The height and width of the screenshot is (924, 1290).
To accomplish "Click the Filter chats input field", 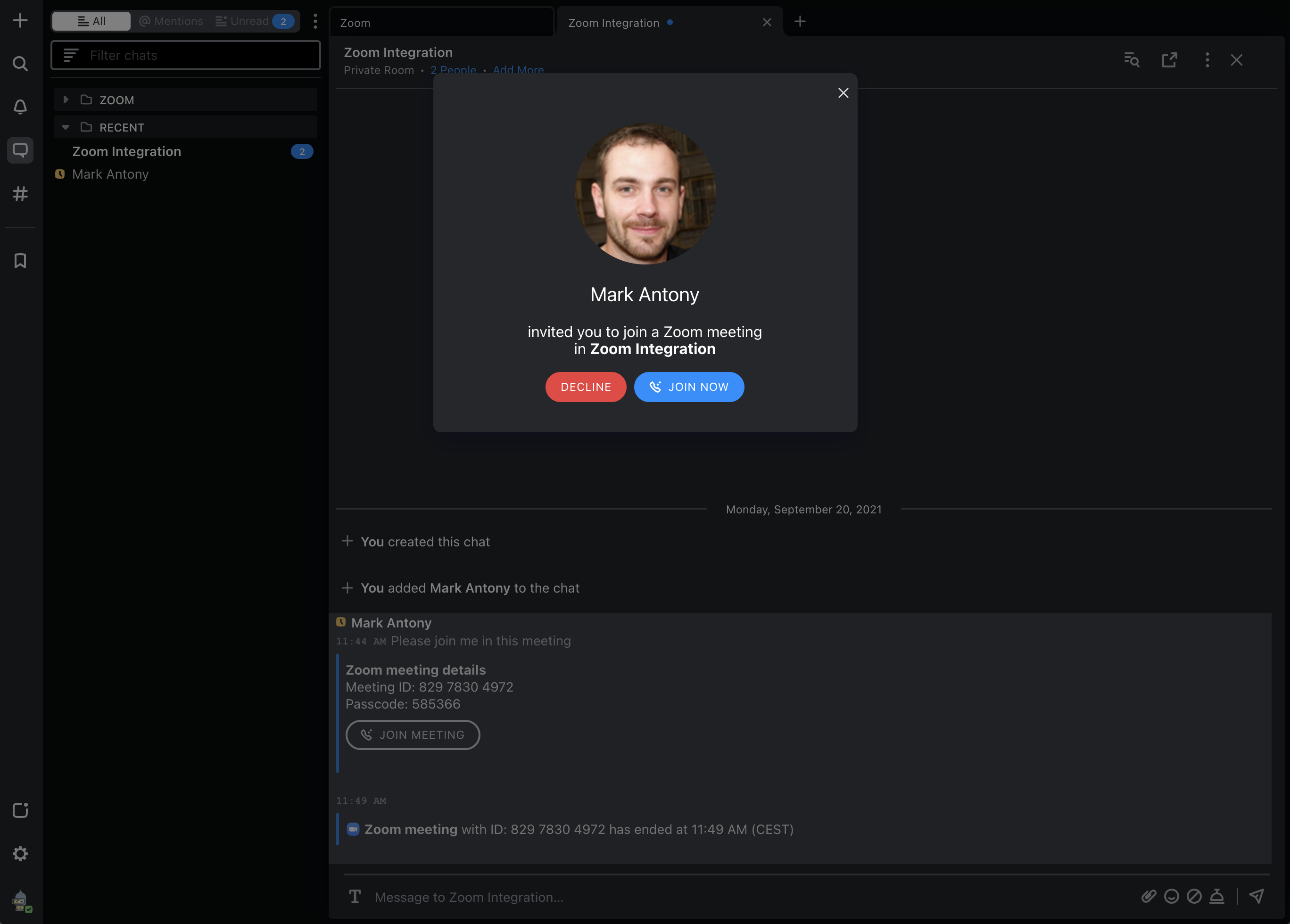I will (185, 55).
